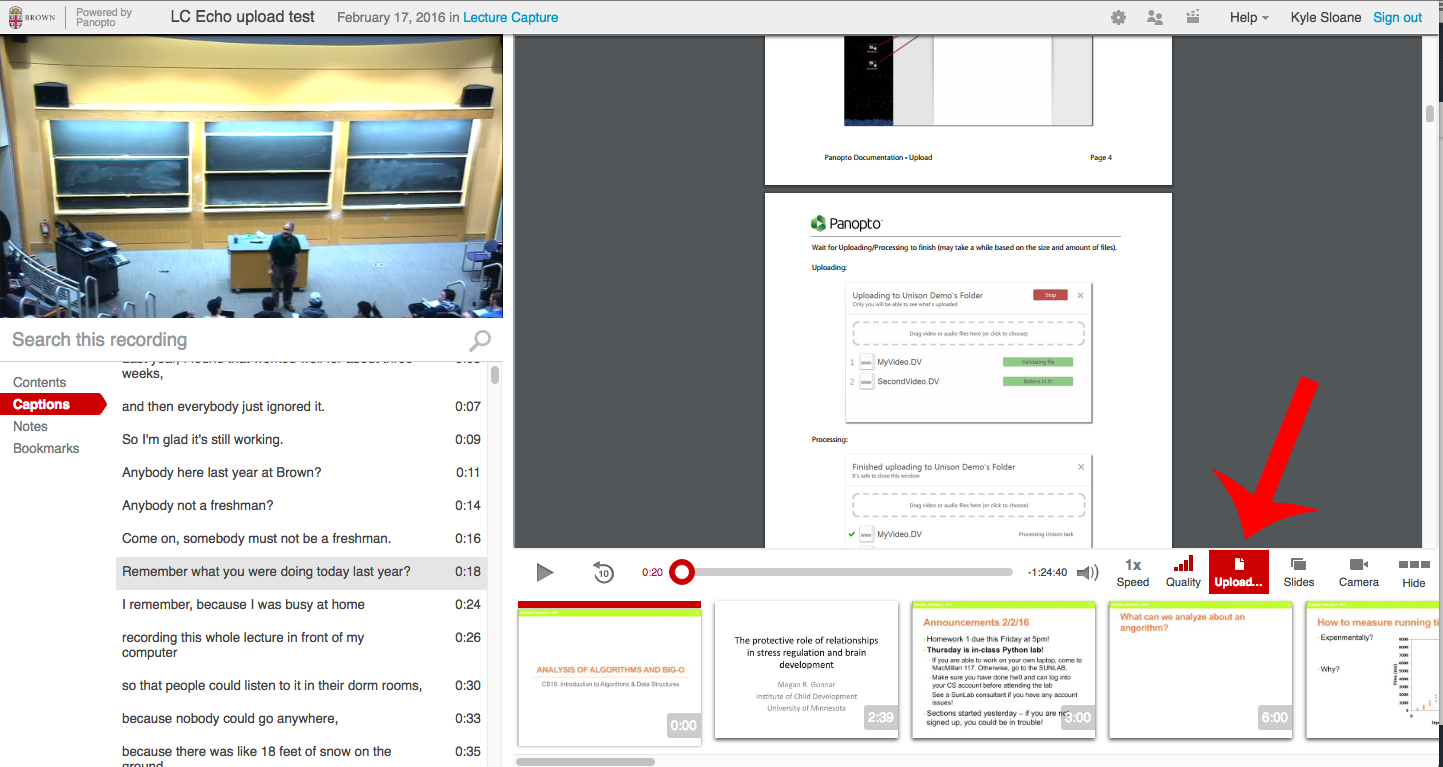Viewport: 1443px width, 767px height.
Task: Open the settings gear icon in header
Action: (x=1118, y=17)
